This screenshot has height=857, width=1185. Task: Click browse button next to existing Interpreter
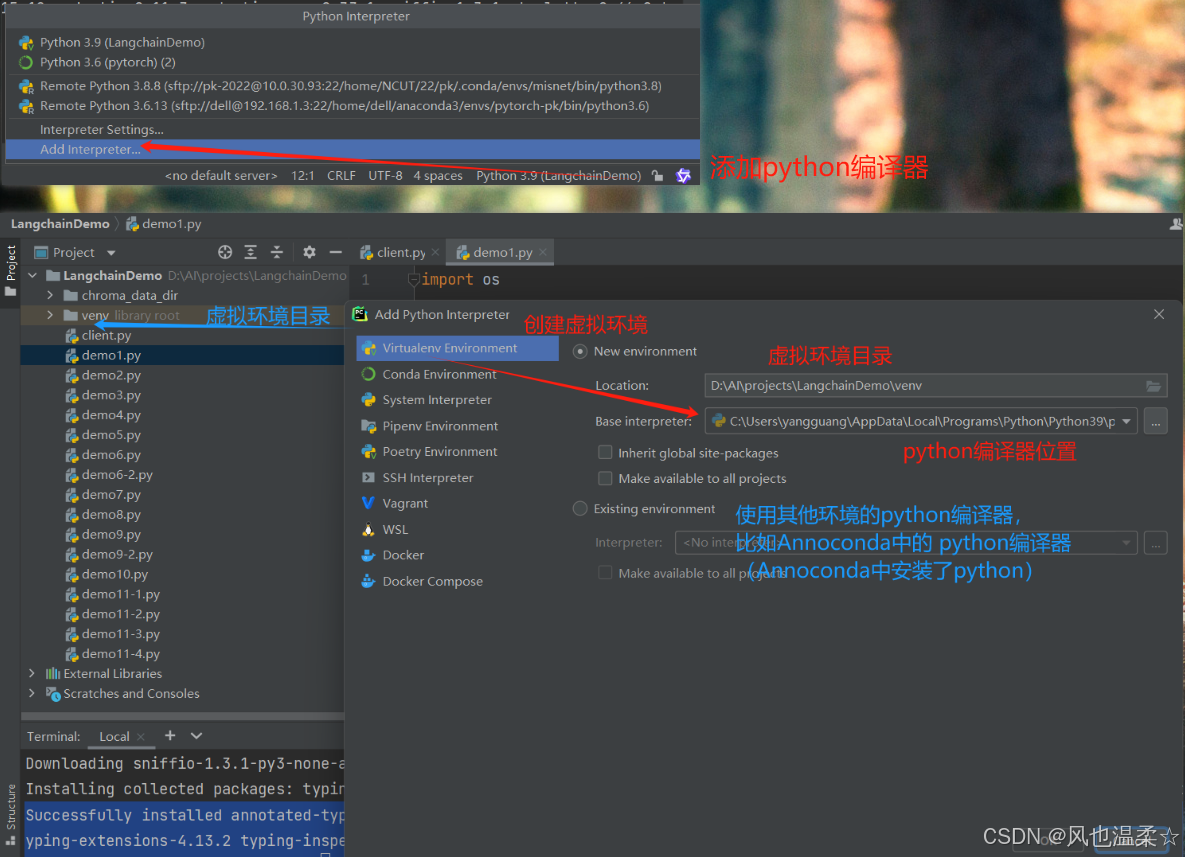[1156, 543]
